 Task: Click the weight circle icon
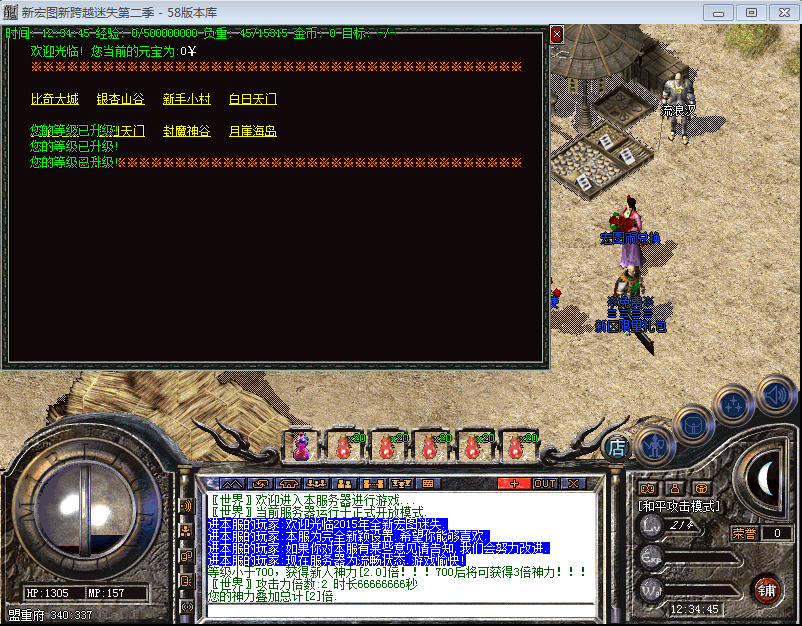tap(651, 590)
